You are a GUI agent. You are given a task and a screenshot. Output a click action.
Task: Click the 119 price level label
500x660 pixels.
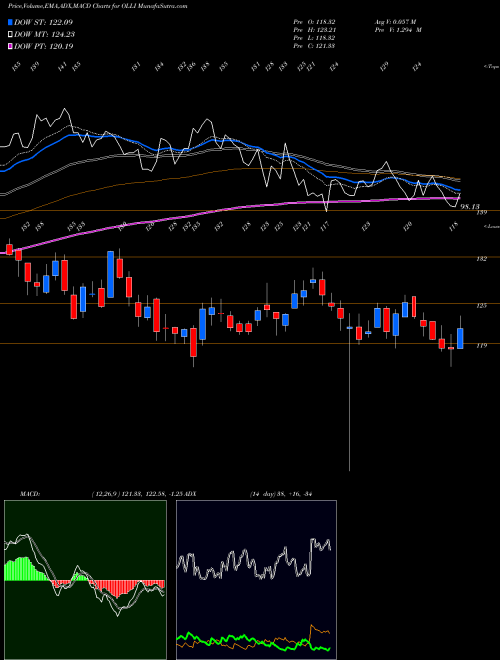point(482,346)
